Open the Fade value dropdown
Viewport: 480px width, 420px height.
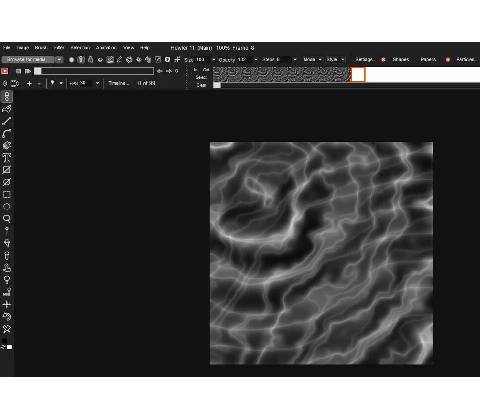(x=295, y=60)
